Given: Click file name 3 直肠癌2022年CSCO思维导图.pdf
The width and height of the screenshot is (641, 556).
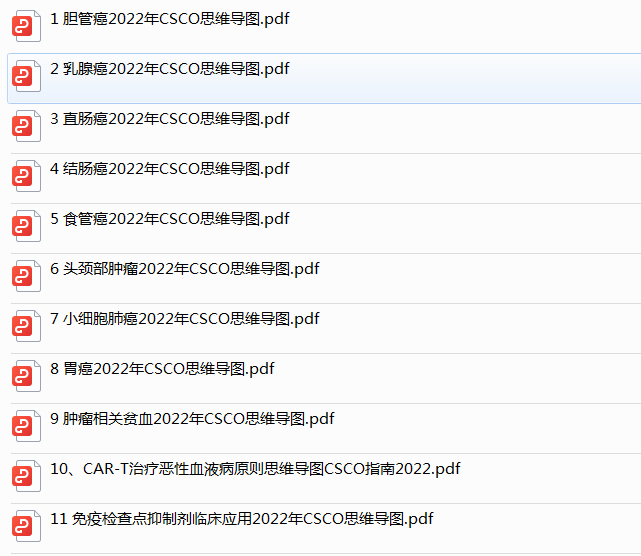Looking at the screenshot, I should coord(170,119).
